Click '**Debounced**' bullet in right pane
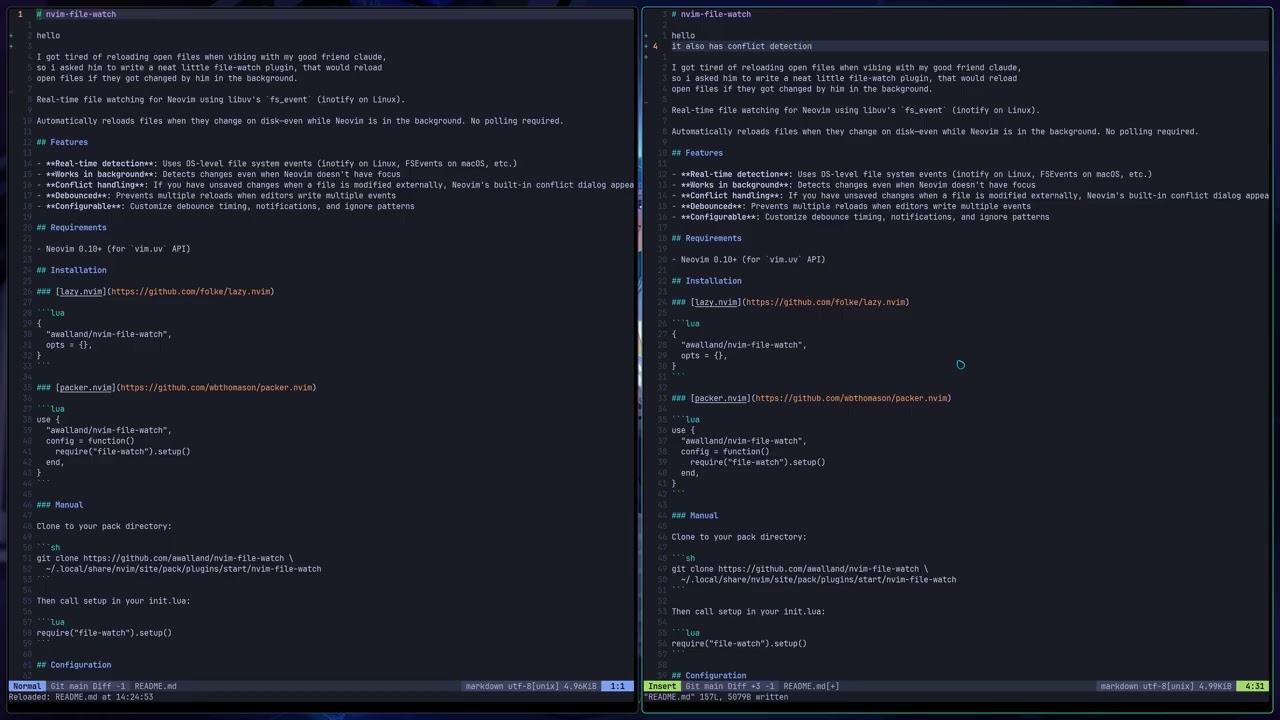This screenshot has width=1280, height=720. point(851,206)
